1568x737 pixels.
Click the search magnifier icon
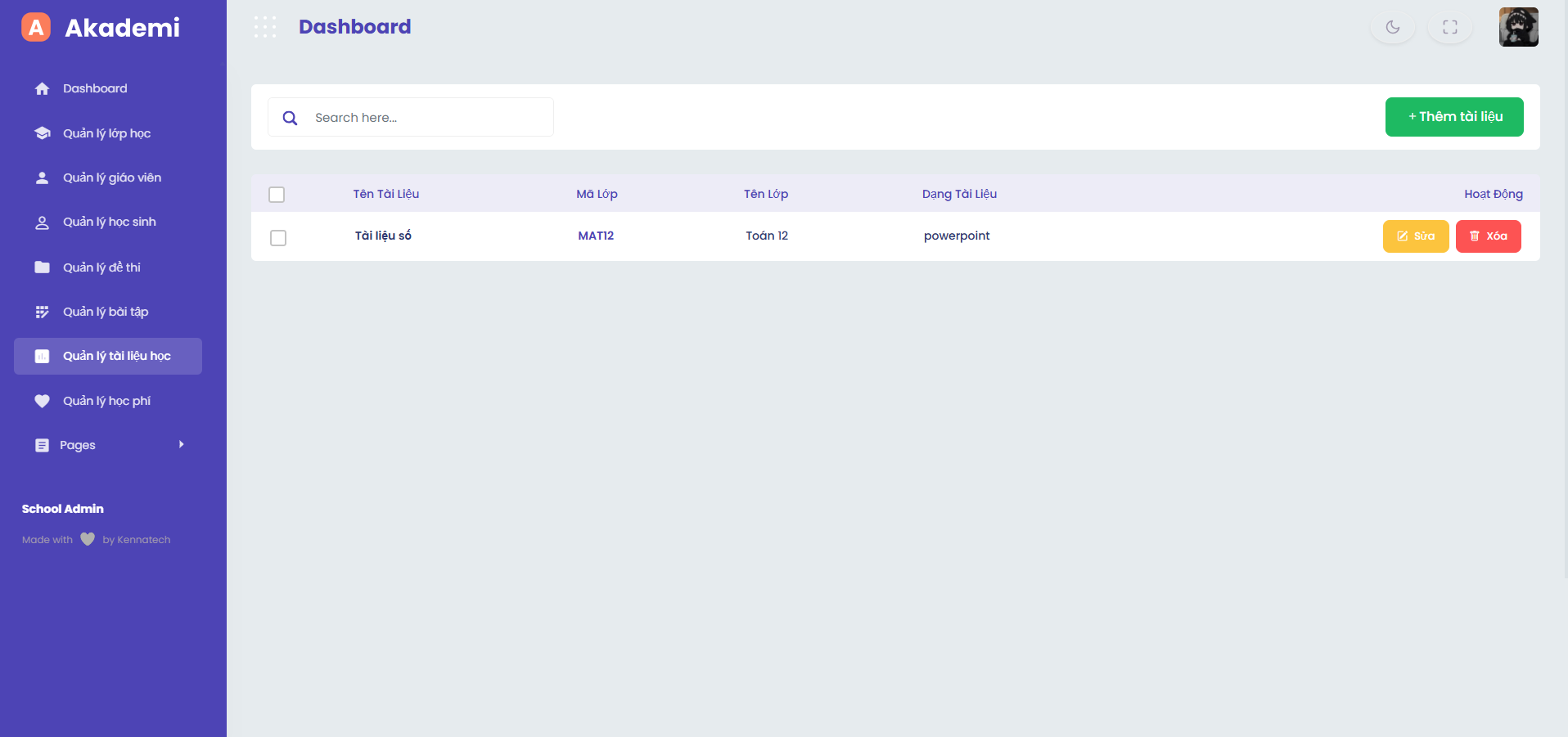290,118
